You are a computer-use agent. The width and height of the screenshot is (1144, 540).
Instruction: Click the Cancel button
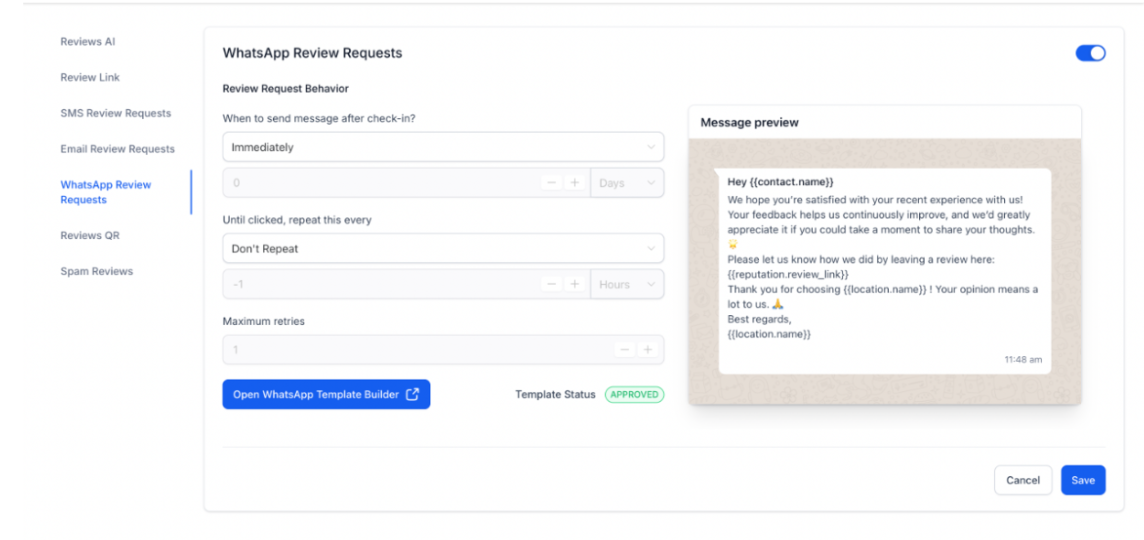[x=1022, y=480]
